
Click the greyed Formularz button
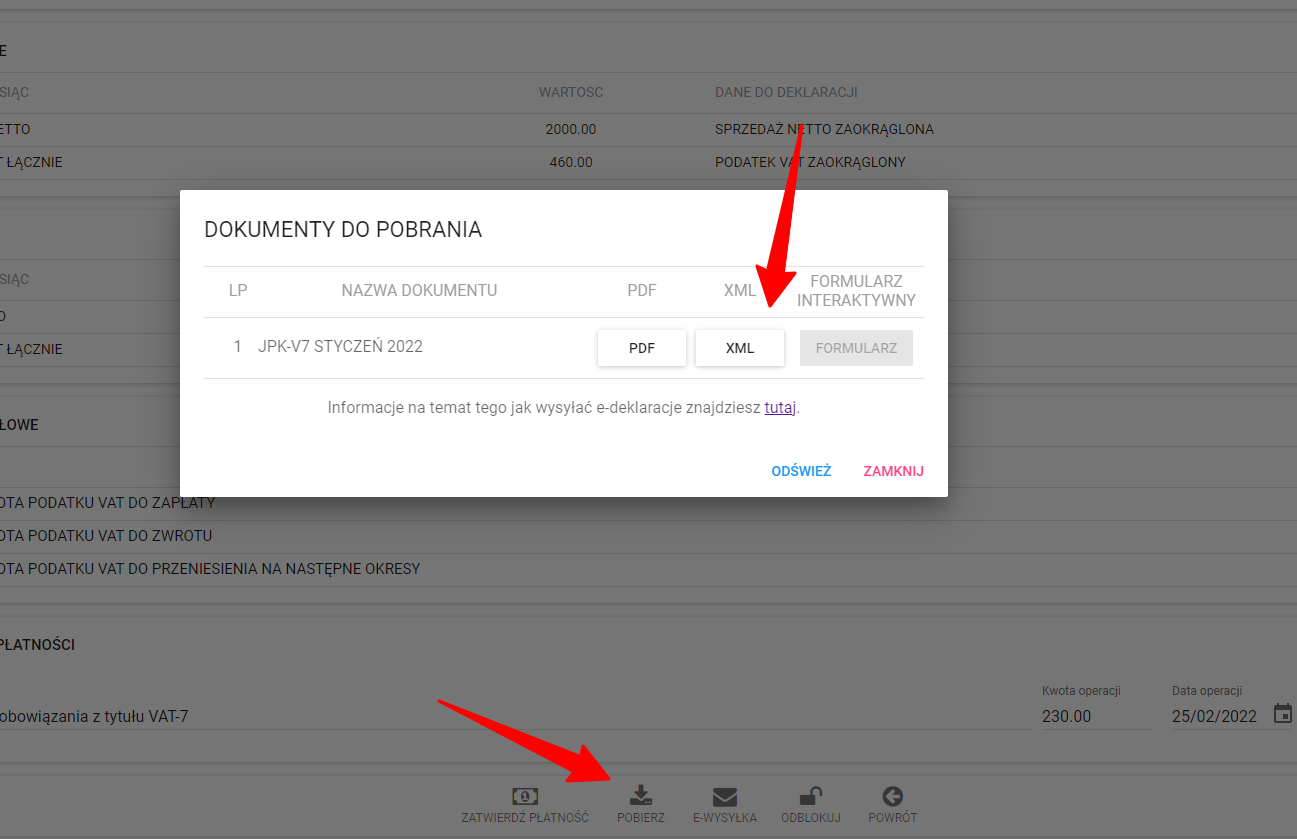[x=857, y=348]
